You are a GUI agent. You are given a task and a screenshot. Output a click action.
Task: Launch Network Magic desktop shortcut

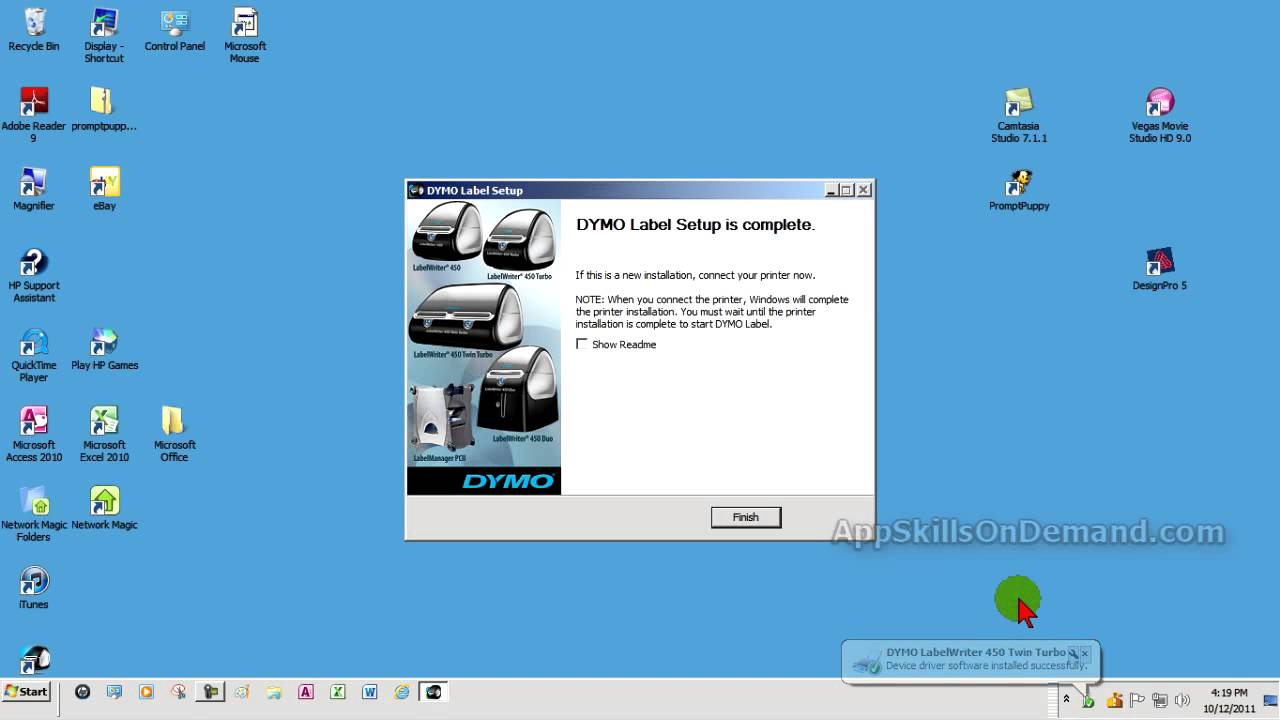(x=104, y=508)
